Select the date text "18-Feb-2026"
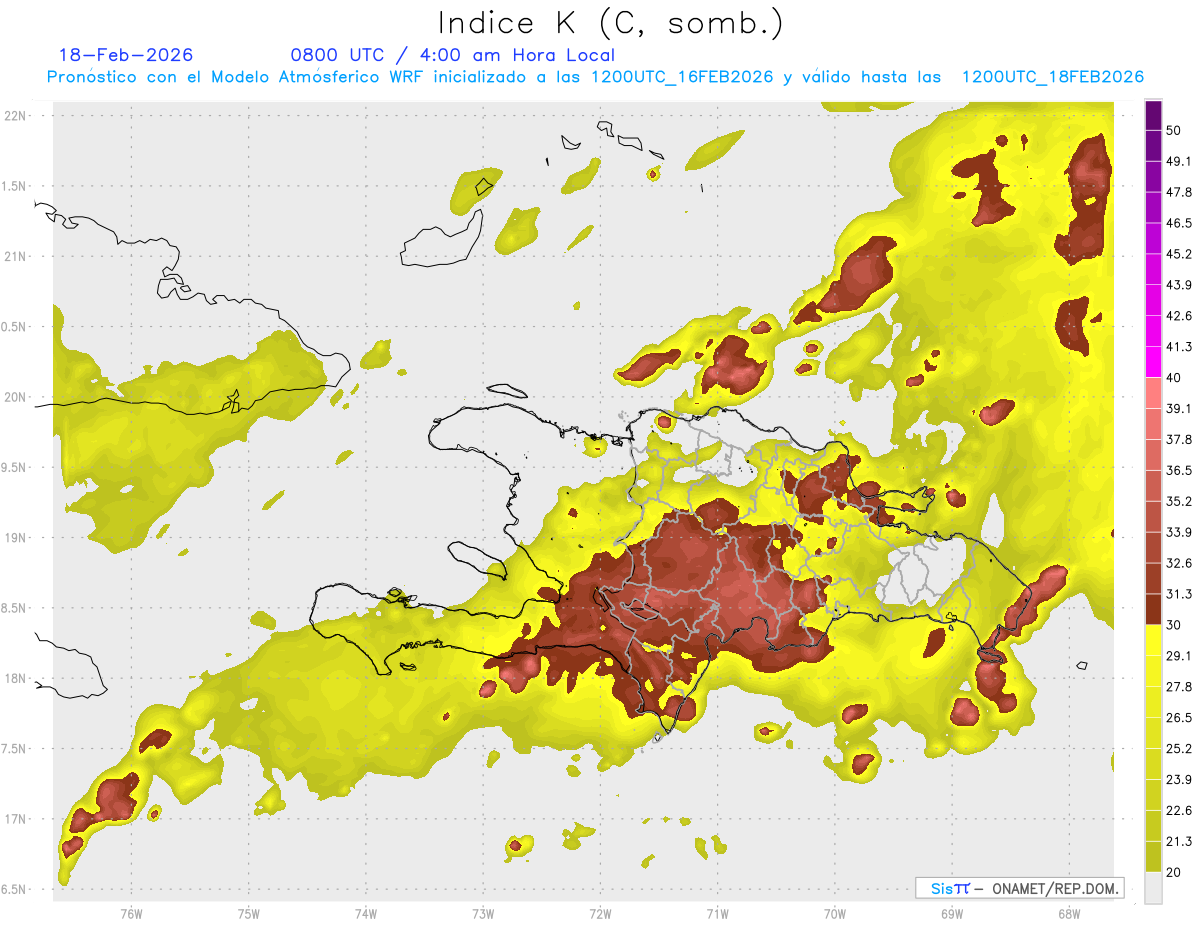The width and height of the screenshot is (1200, 927). click(126, 55)
